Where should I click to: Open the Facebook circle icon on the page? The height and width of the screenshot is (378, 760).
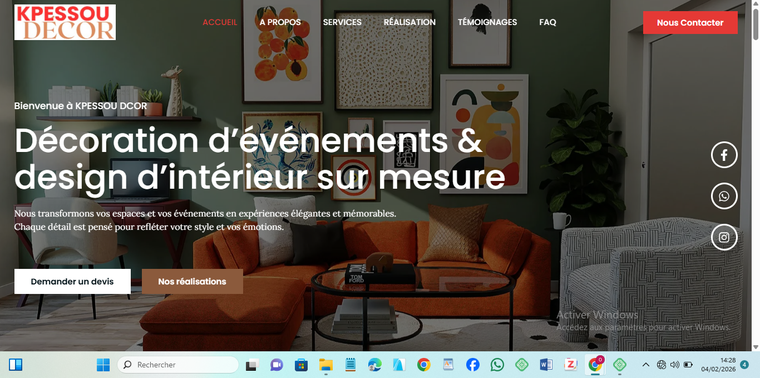pos(724,155)
